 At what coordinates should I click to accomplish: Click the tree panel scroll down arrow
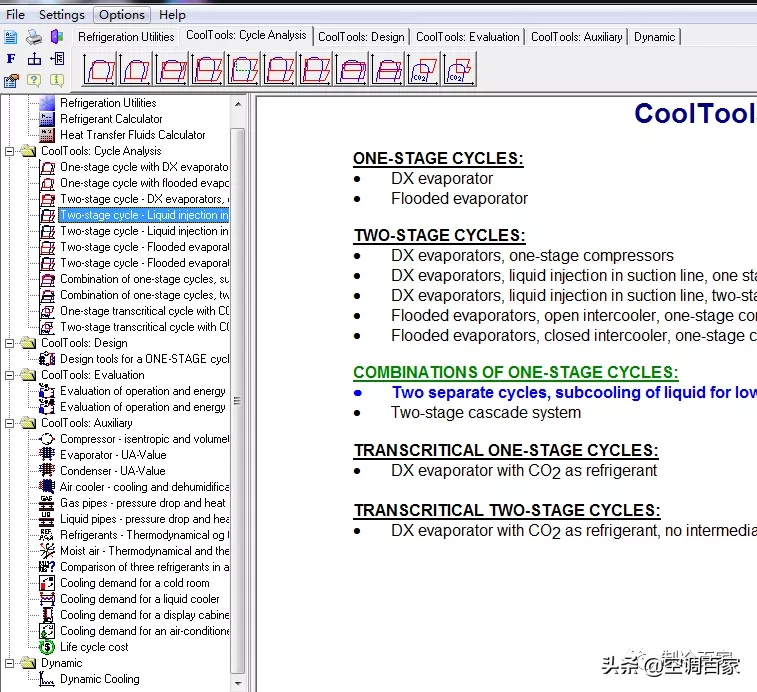click(x=238, y=683)
